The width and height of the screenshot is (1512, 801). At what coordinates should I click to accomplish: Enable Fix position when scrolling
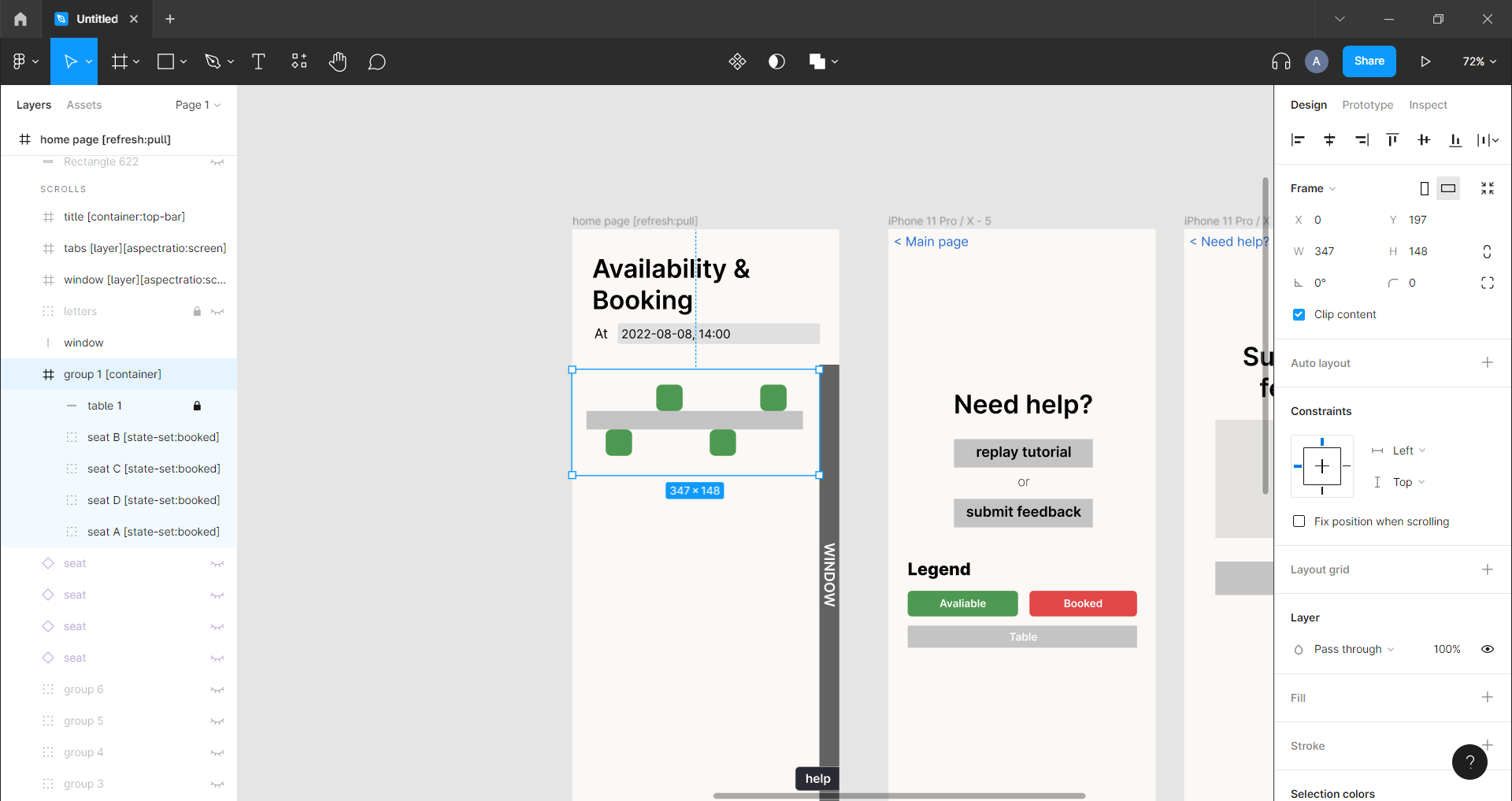1299,521
